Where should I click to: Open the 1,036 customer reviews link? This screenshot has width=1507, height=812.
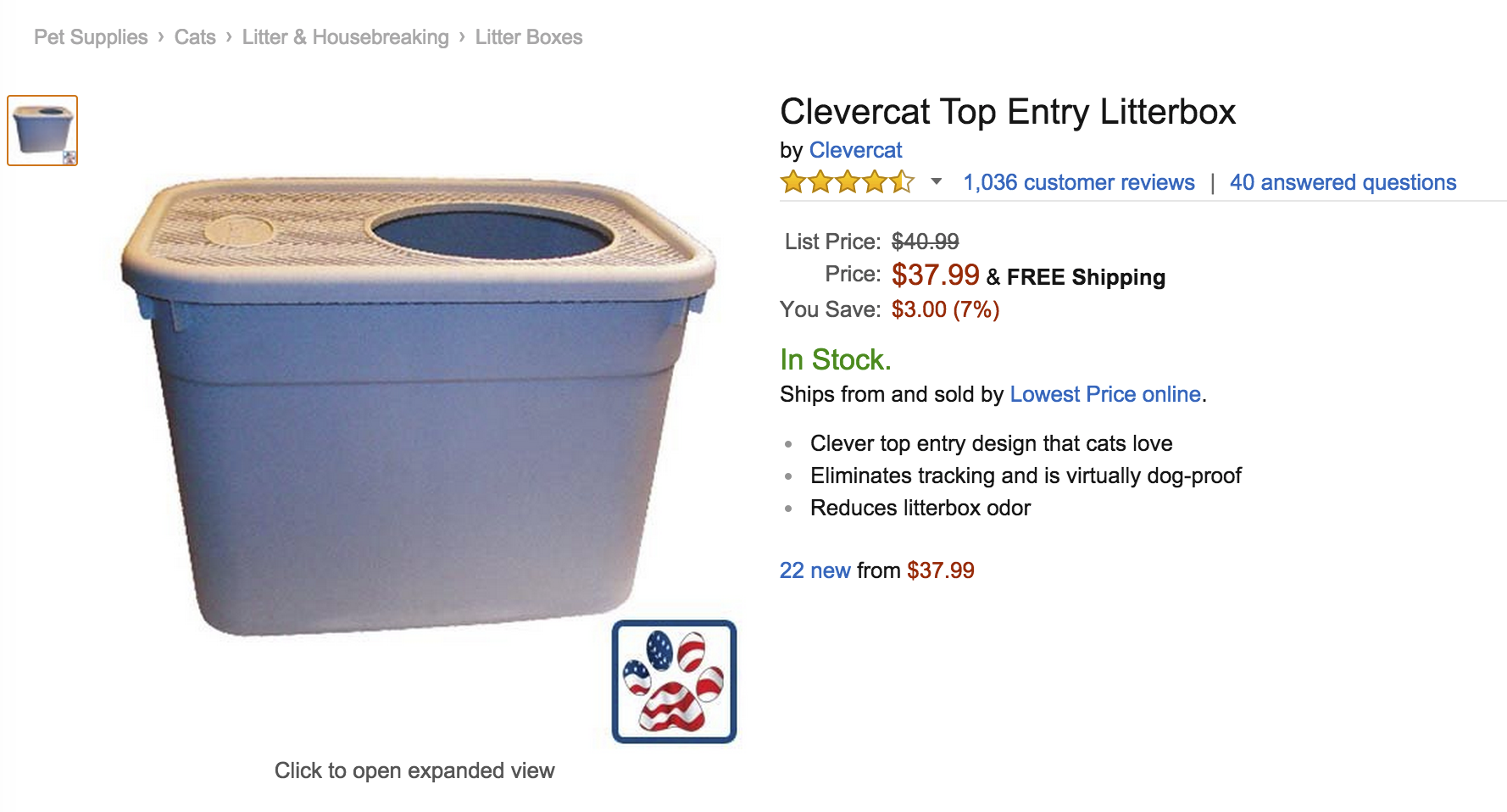pyautogui.click(x=1078, y=181)
